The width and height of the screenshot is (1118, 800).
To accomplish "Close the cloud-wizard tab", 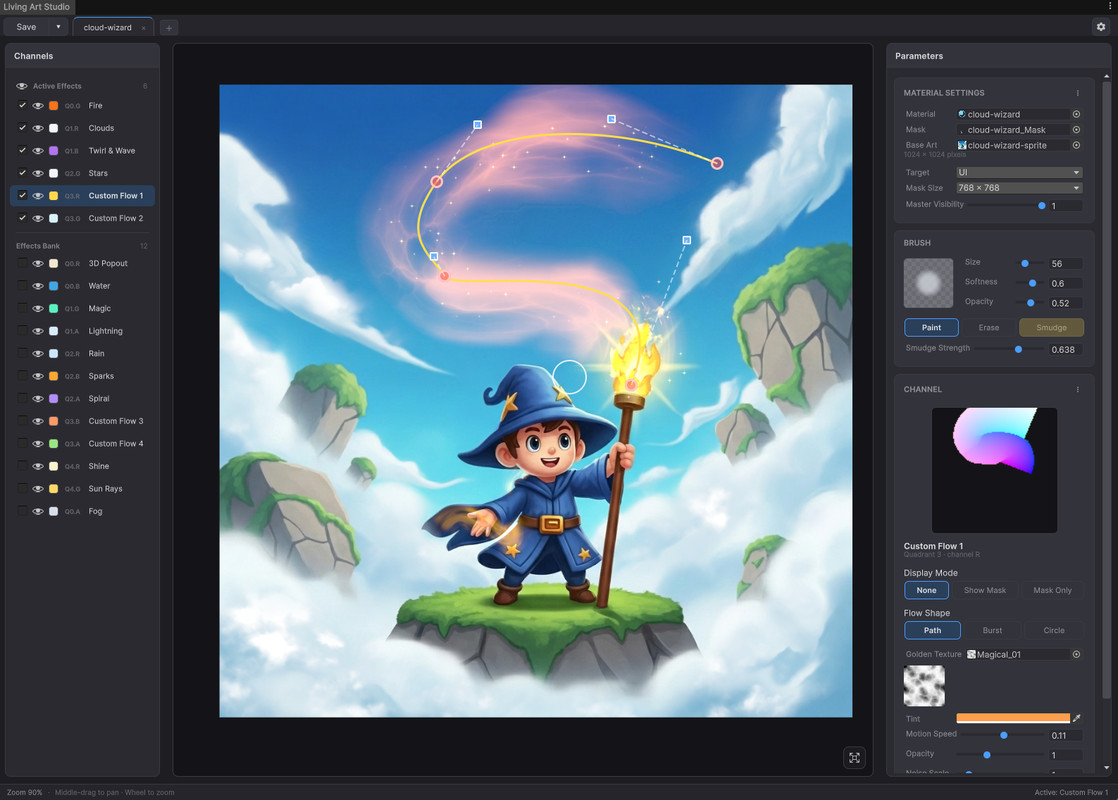I will pos(143,28).
